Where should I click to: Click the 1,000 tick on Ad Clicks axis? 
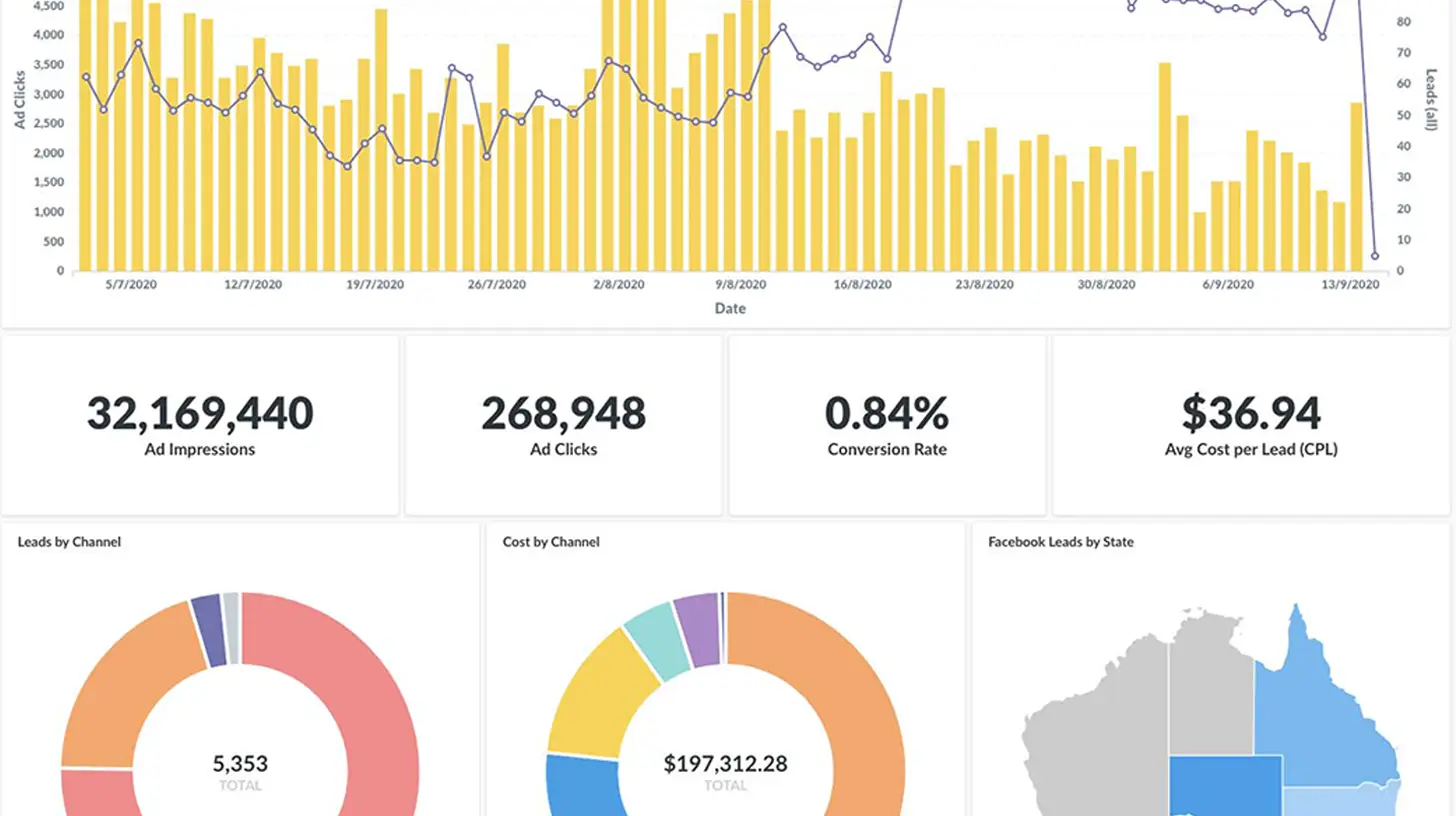click(x=51, y=212)
